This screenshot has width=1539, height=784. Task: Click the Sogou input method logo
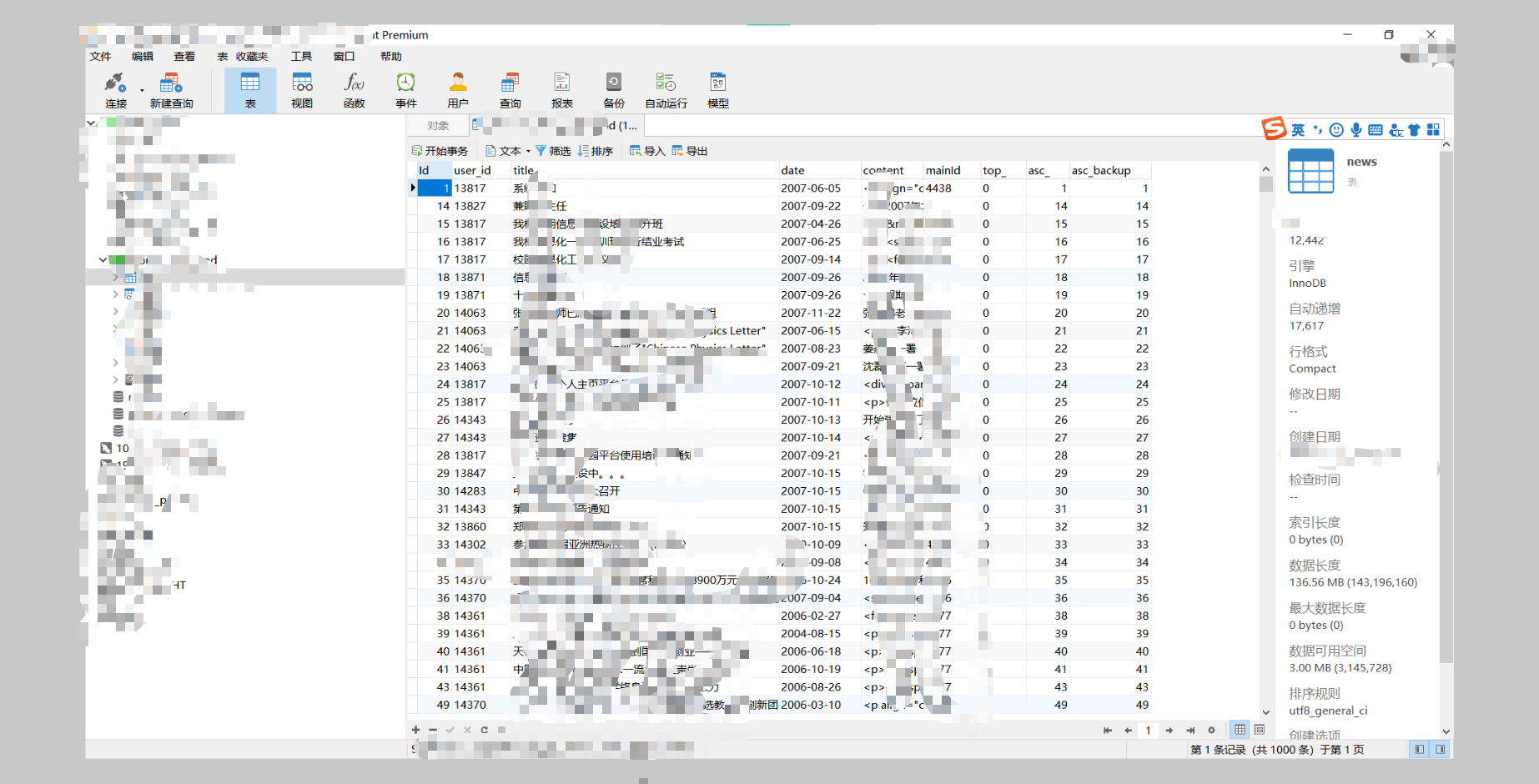coord(1273,128)
